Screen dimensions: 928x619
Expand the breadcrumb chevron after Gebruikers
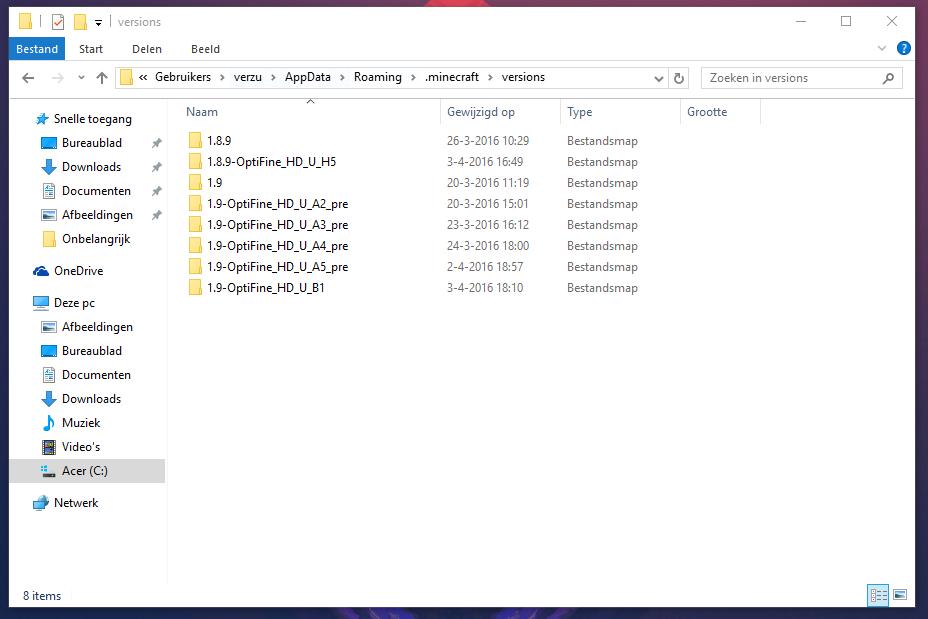coord(222,78)
